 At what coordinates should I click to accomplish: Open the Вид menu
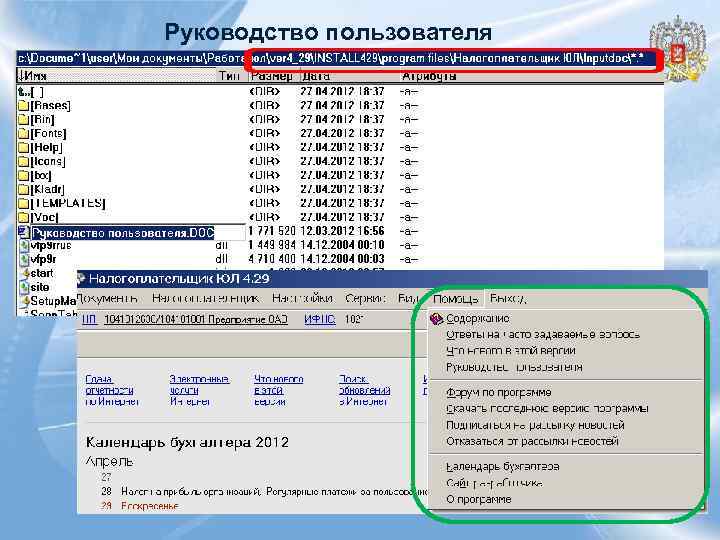(408, 298)
